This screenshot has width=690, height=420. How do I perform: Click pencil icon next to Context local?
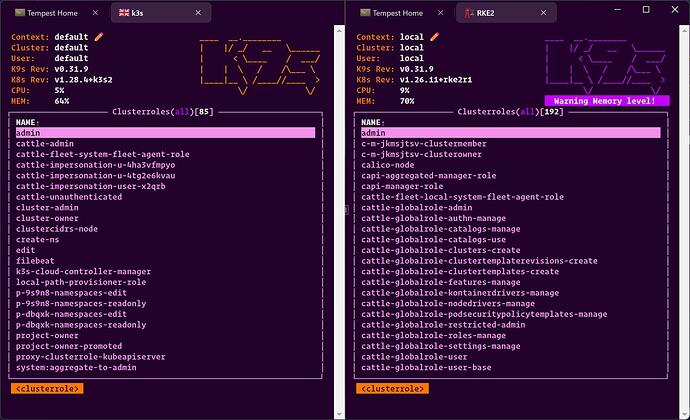coord(434,37)
